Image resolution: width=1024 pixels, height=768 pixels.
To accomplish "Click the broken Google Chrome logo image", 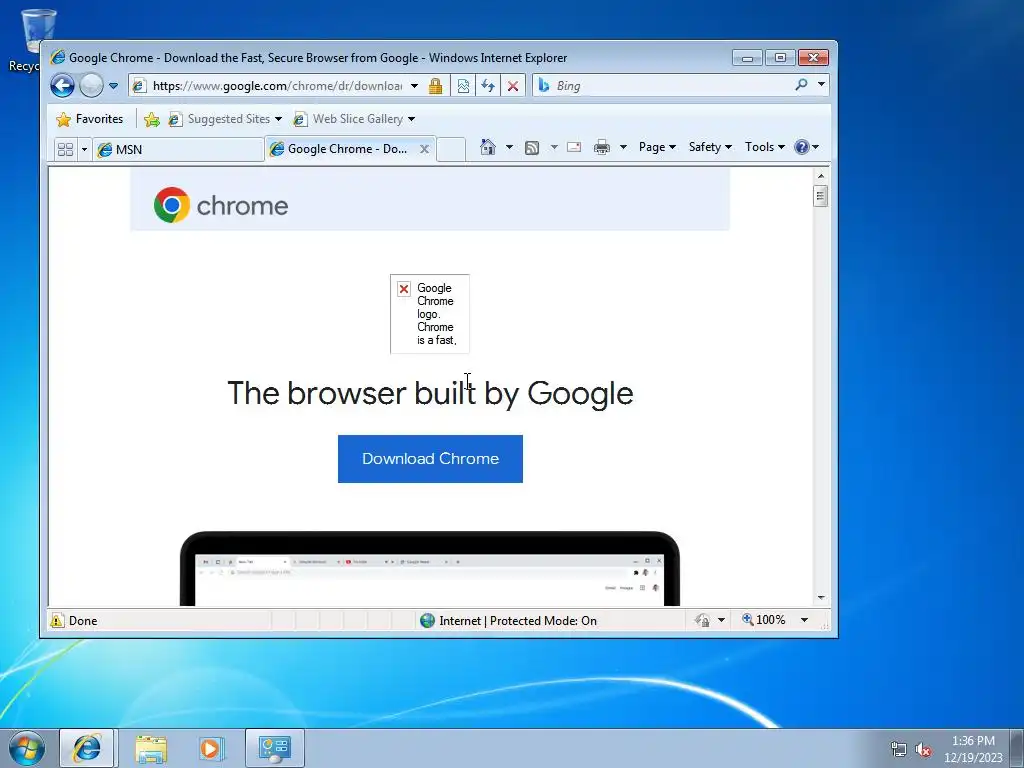I will (430, 314).
